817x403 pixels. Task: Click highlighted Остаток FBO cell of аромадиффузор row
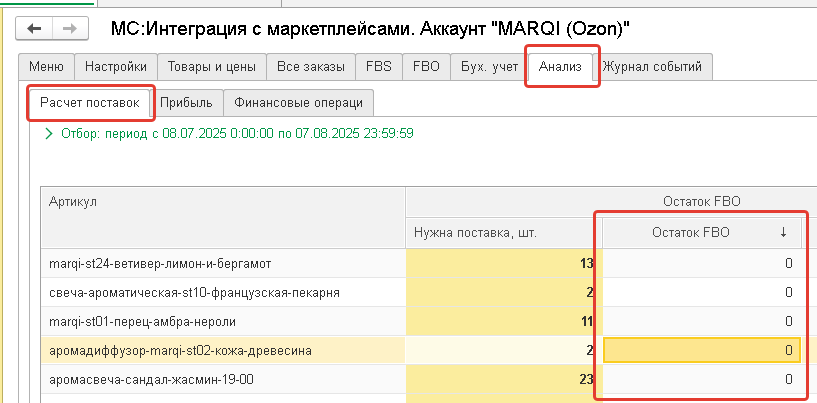701,351
